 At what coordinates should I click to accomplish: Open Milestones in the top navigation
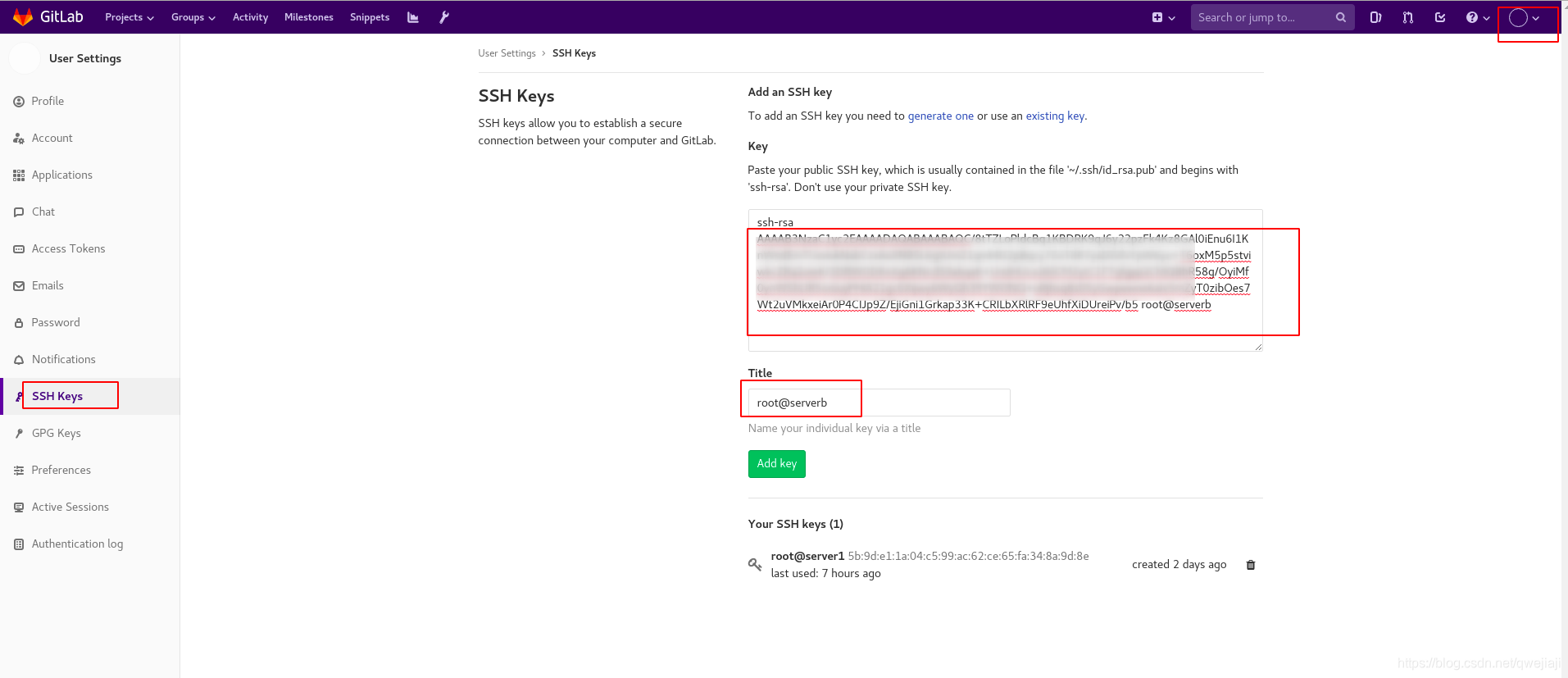[308, 17]
